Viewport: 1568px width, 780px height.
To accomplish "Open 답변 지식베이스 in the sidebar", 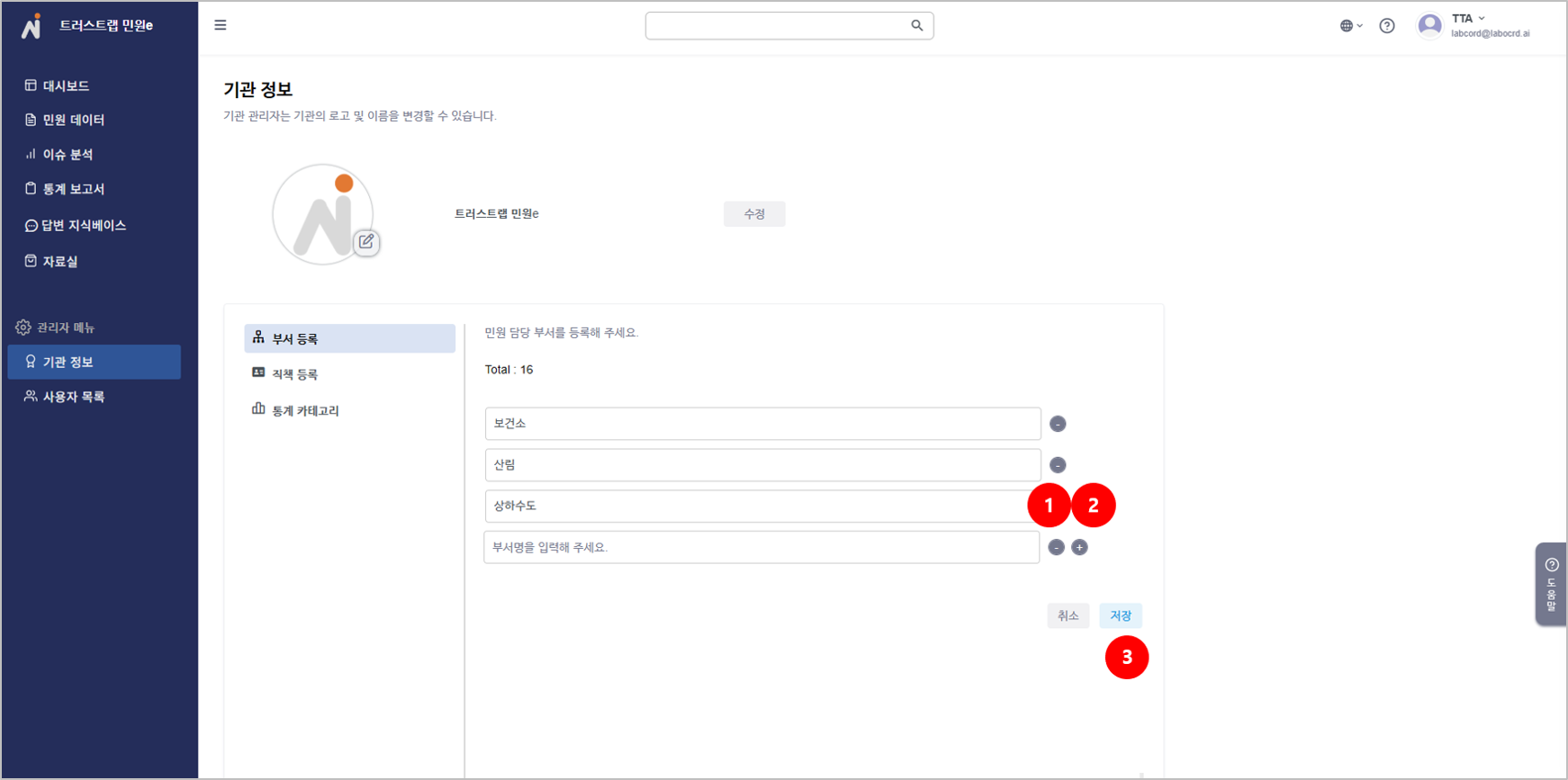I will [x=76, y=225].
